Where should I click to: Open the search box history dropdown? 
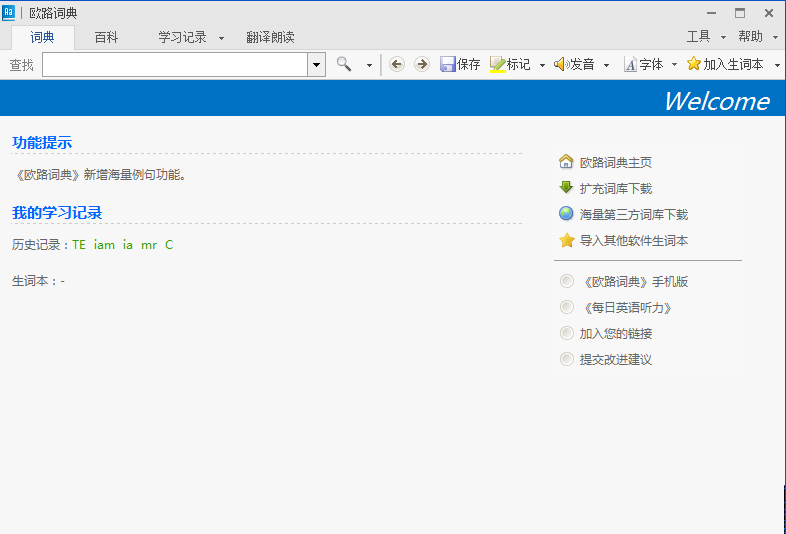(316, 65)
